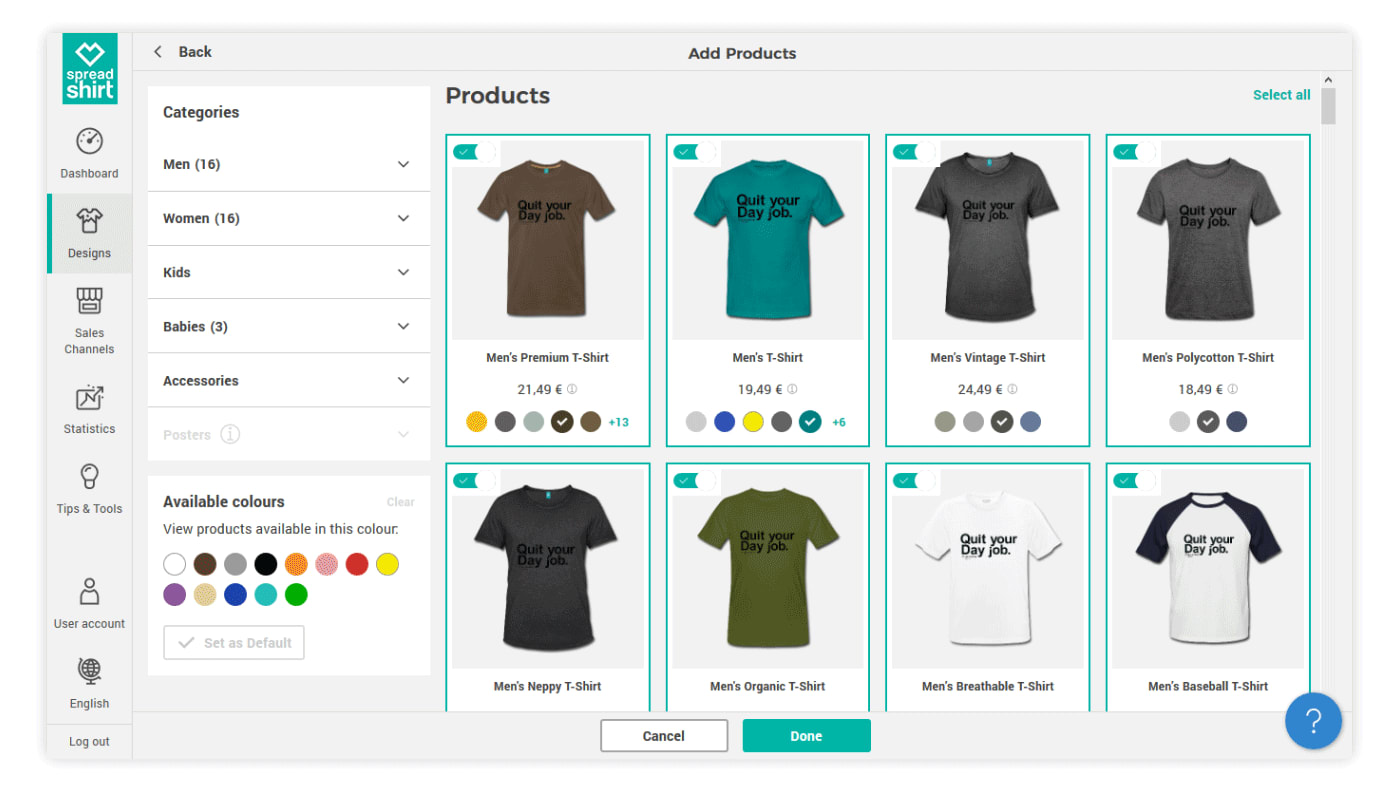Open the Dashboard gauge icon
Screen dimensions: 1400x800
click(89, 141)
